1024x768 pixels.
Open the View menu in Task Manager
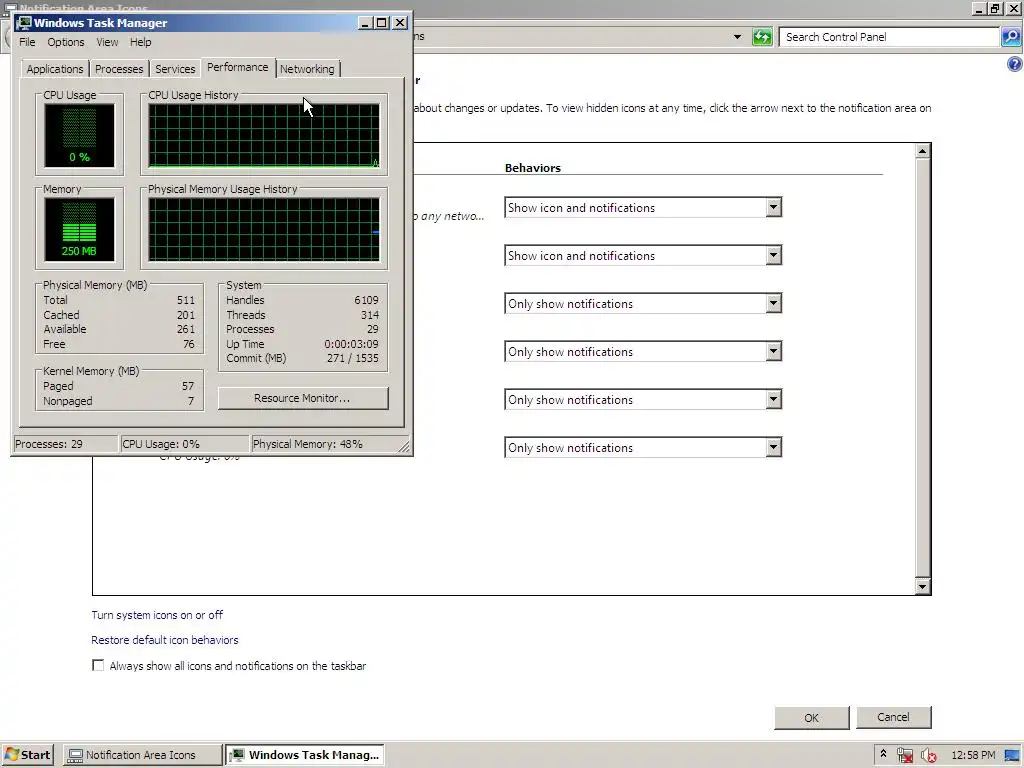coord(107,42)
